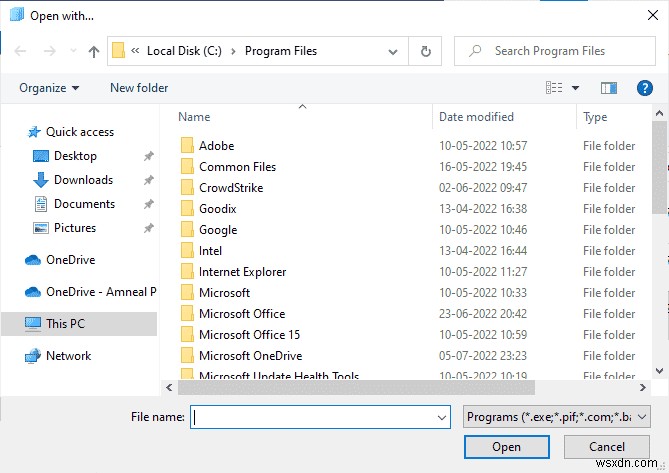The width and height of the screenshot is (669, 473).
Task: Click the date 02-06-2022 09:47
Action: click(x=483, y=188)
